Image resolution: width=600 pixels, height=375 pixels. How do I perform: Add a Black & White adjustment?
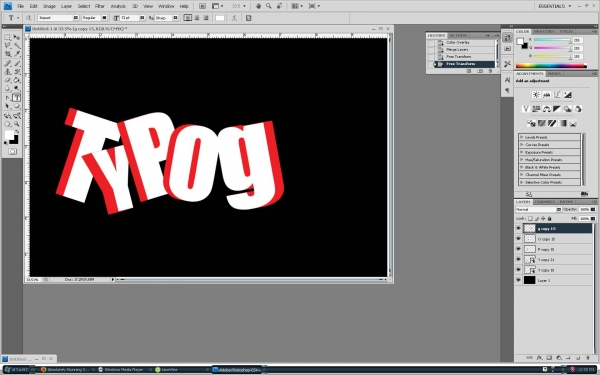coord(557,109)
